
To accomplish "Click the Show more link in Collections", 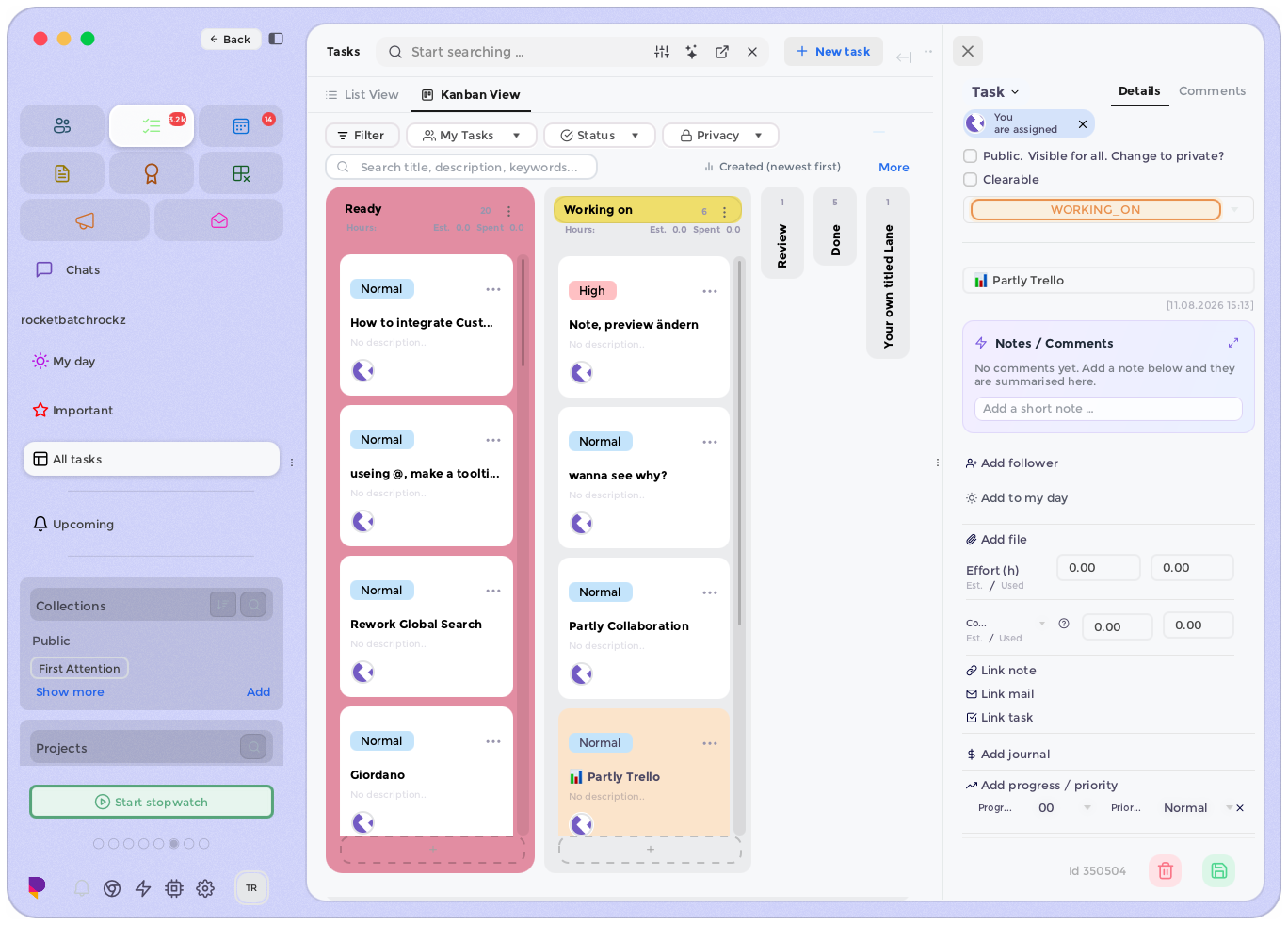I will point(70,692).
